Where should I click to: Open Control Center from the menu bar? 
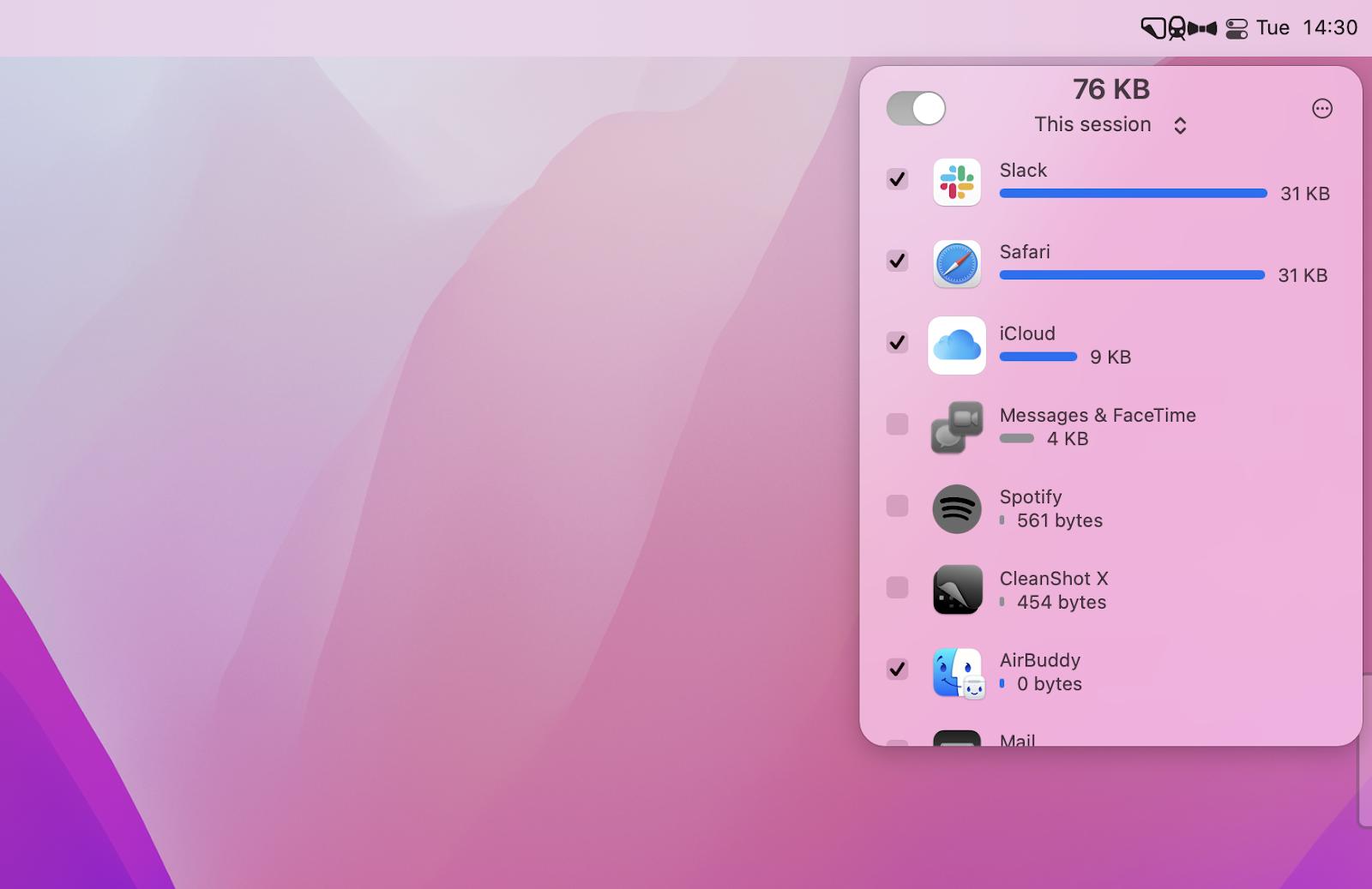(1237, 28)
